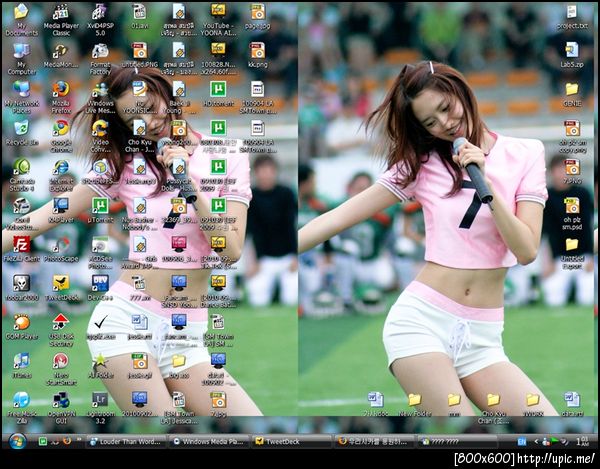Click the system clock in taskbar

[x=583, y=441]
